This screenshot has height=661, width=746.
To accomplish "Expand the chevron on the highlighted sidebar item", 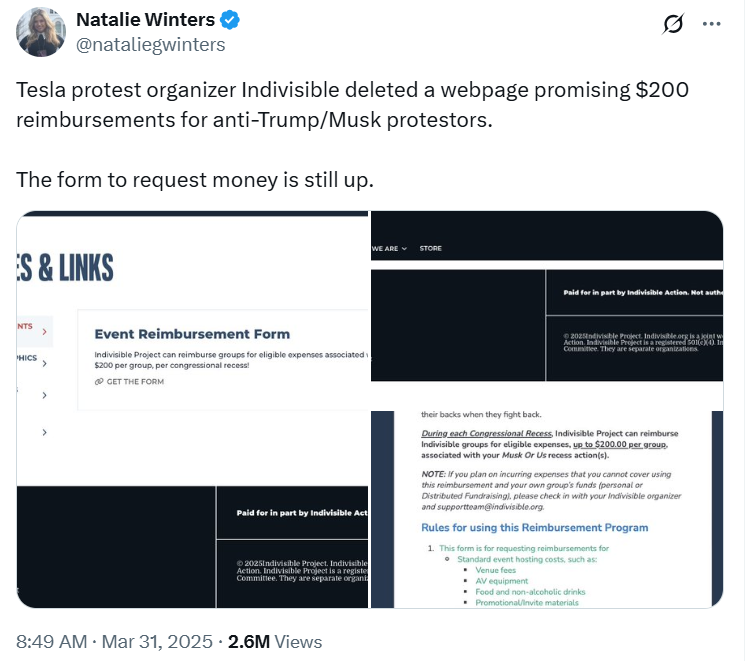I will pos(44,329).
